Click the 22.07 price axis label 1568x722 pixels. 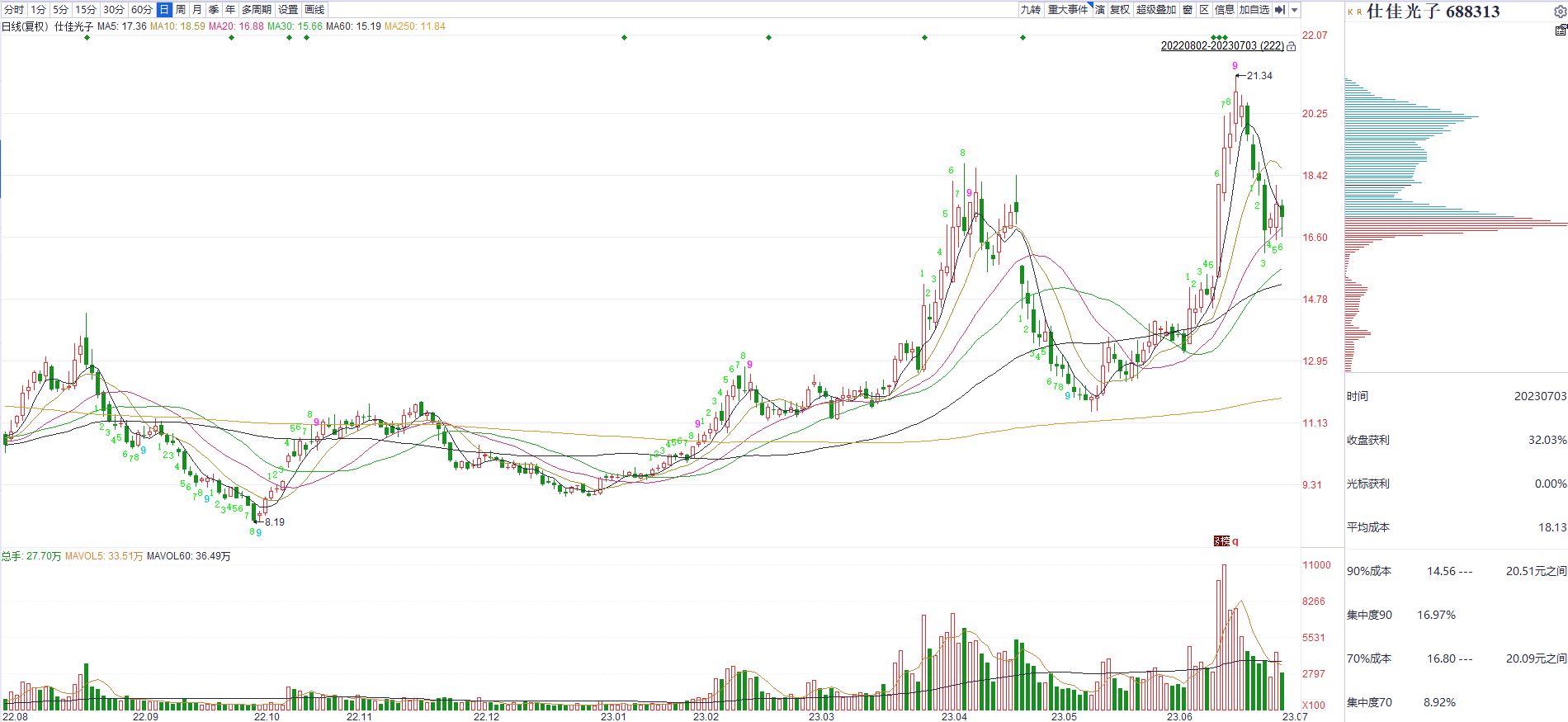tap(1315, 35)
